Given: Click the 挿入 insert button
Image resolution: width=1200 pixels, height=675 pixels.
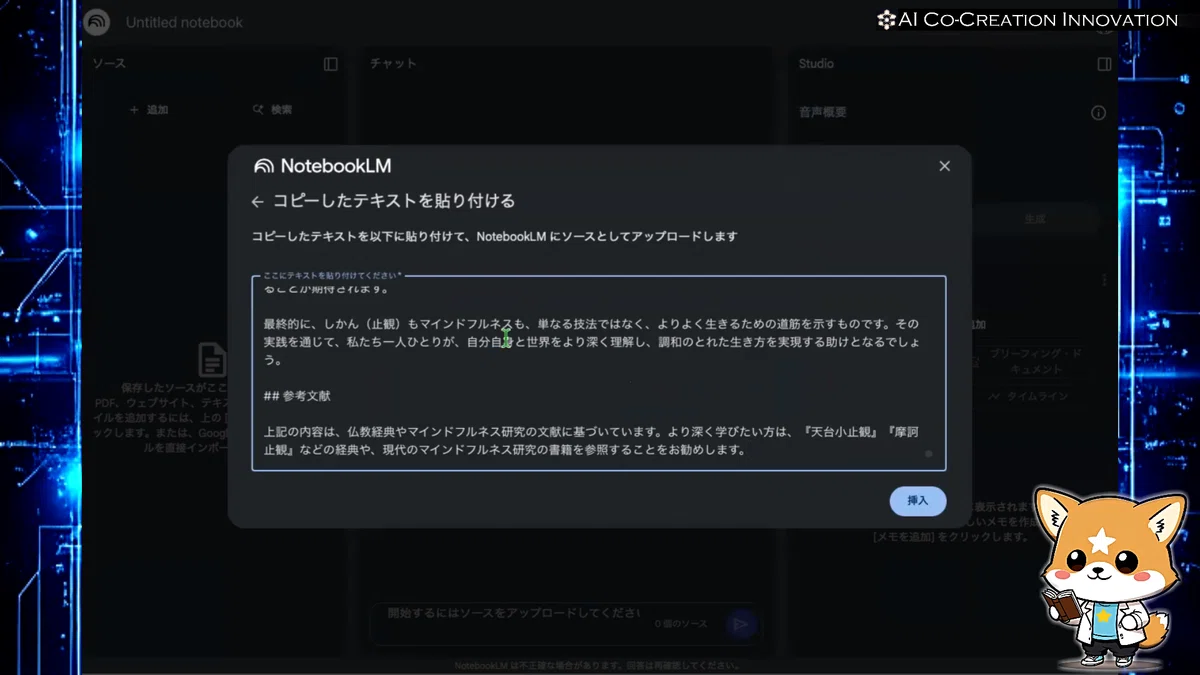Looking at the screenshot, I should (917, 501).
